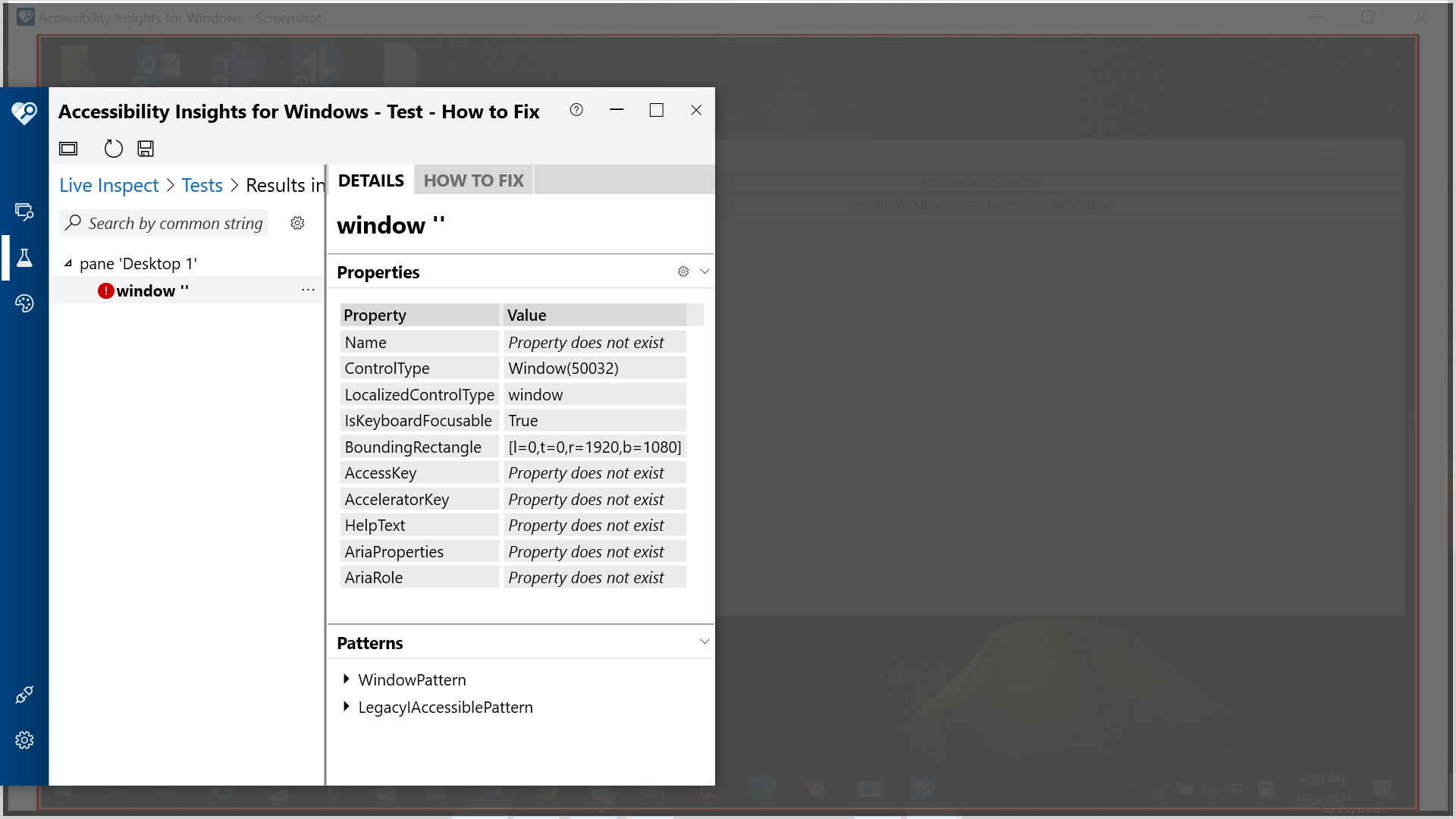Open the connected accounts plug icon

(24, 694)
